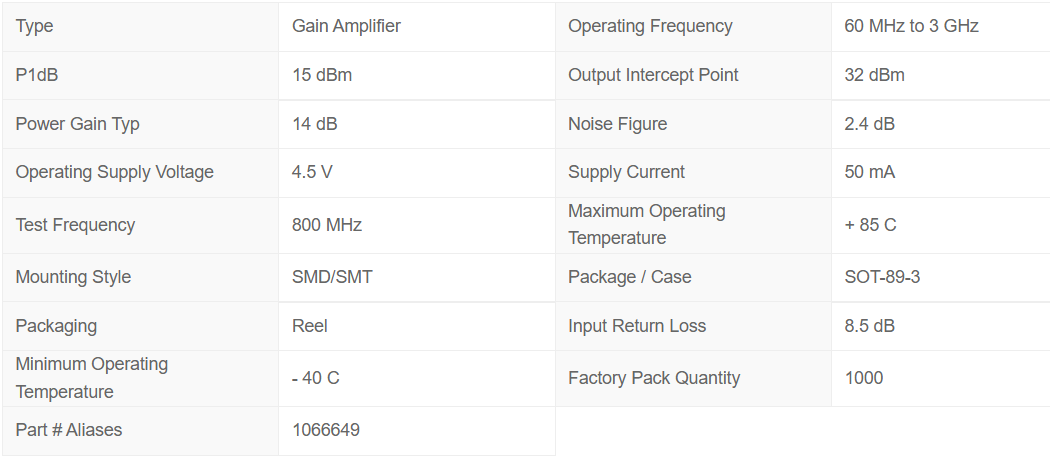
Task: Select the part alias number '1066649'
Action: [x=325, y=430]
